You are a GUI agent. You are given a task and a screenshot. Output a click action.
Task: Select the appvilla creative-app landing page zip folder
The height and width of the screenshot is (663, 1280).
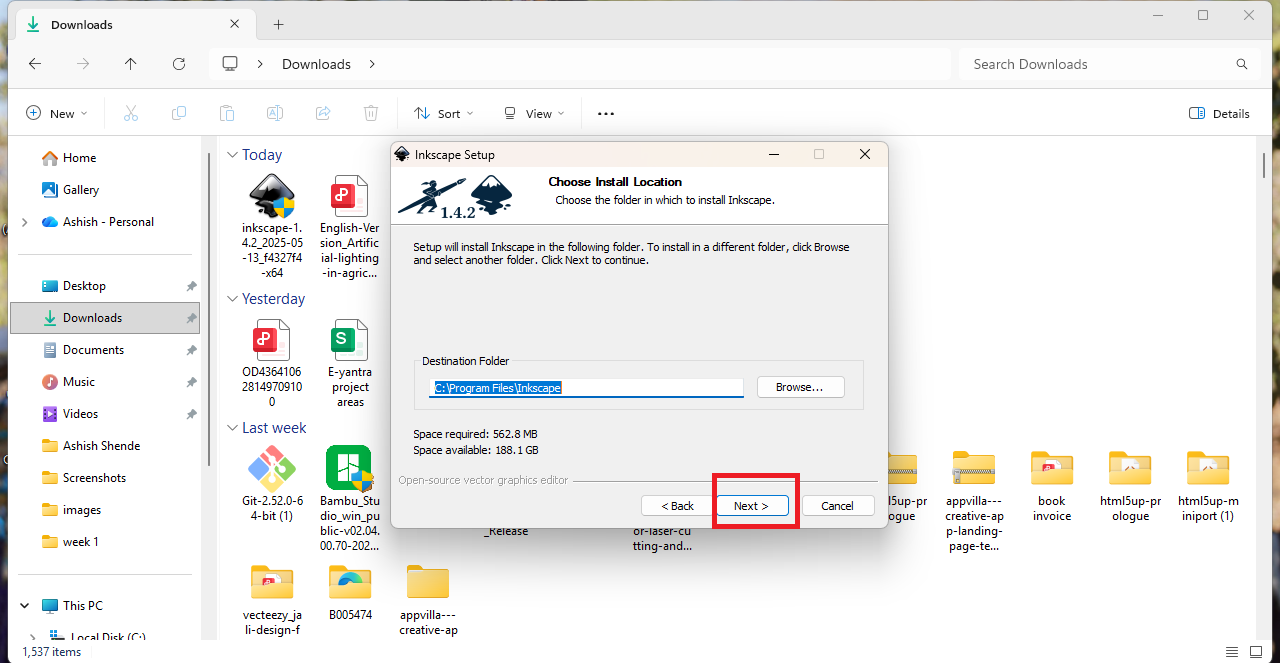click(x=973, y=468)
